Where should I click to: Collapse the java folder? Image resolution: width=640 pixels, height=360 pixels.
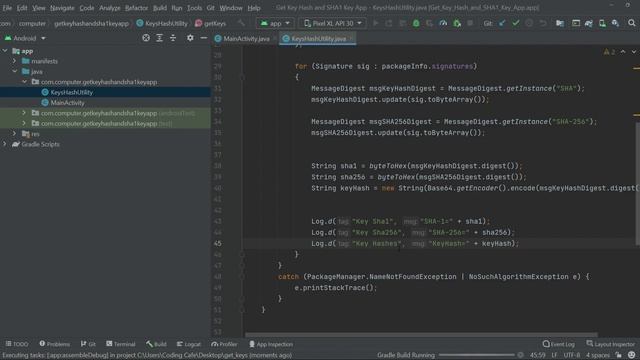(x=15, y=71)
